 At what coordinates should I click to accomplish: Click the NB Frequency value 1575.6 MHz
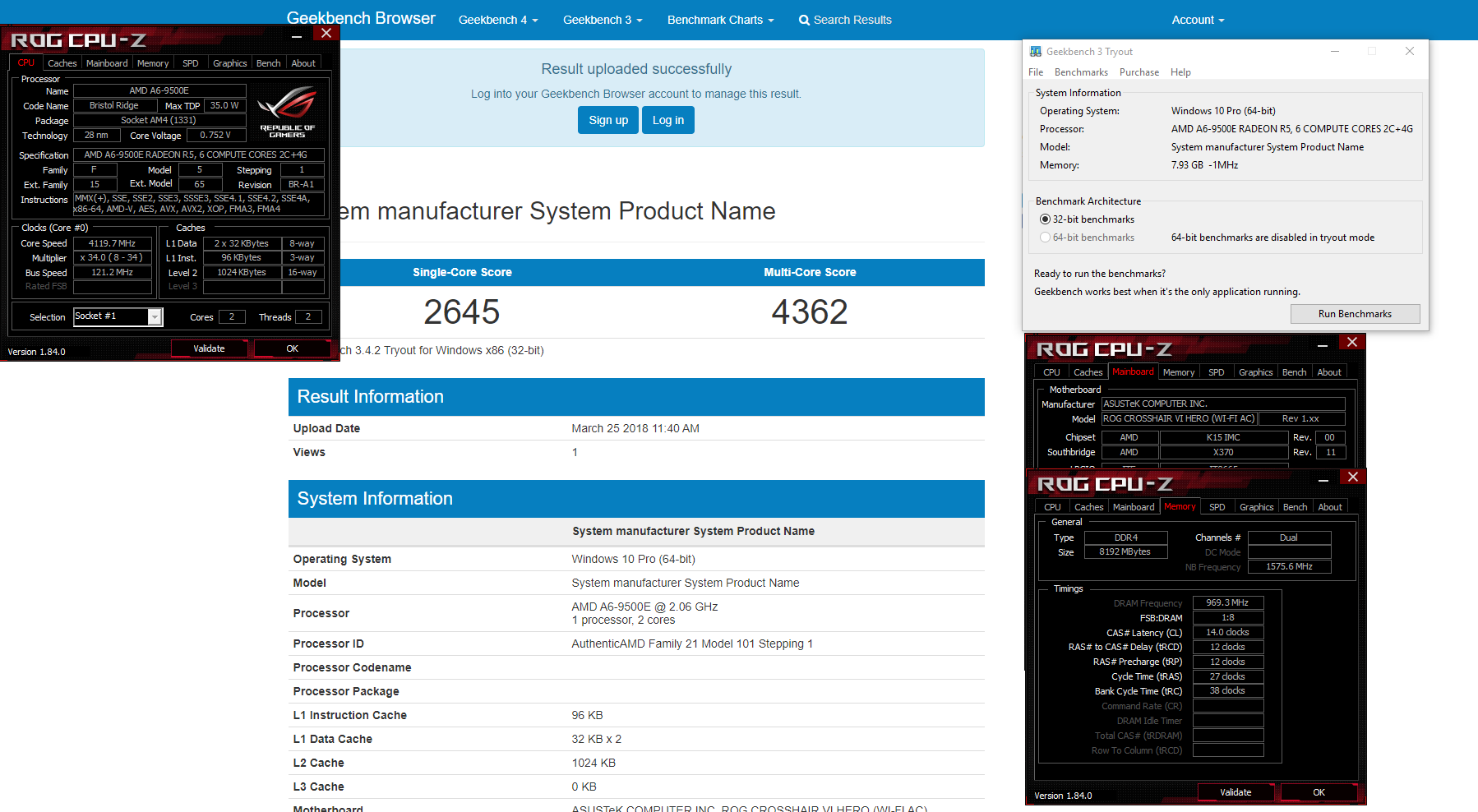click(1289, 566)
